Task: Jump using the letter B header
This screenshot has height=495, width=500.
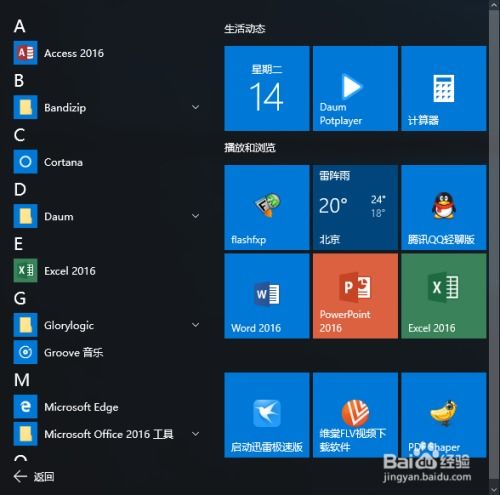Action: [19, 80]
